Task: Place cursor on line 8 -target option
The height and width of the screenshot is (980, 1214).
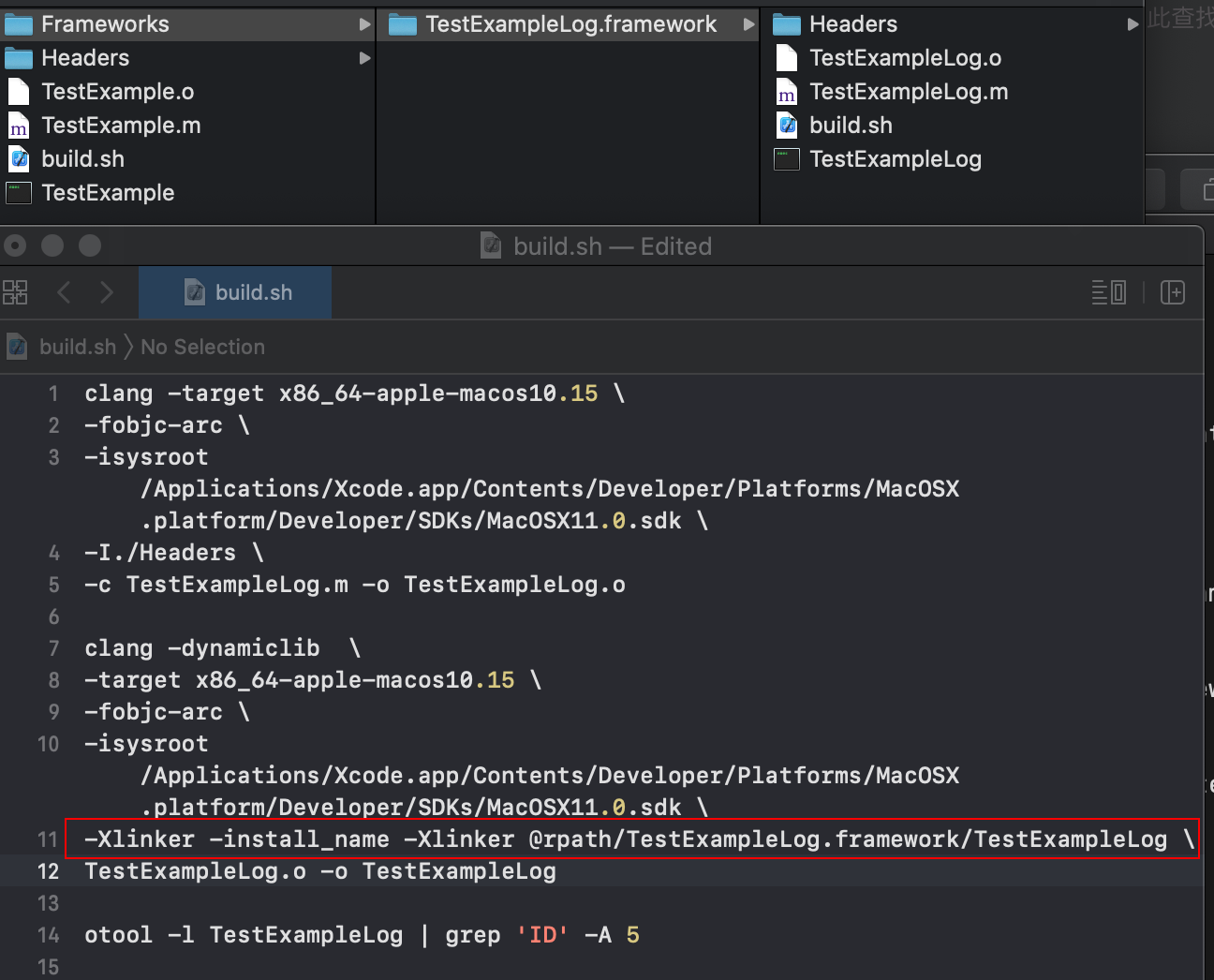Action: [313, 680]
